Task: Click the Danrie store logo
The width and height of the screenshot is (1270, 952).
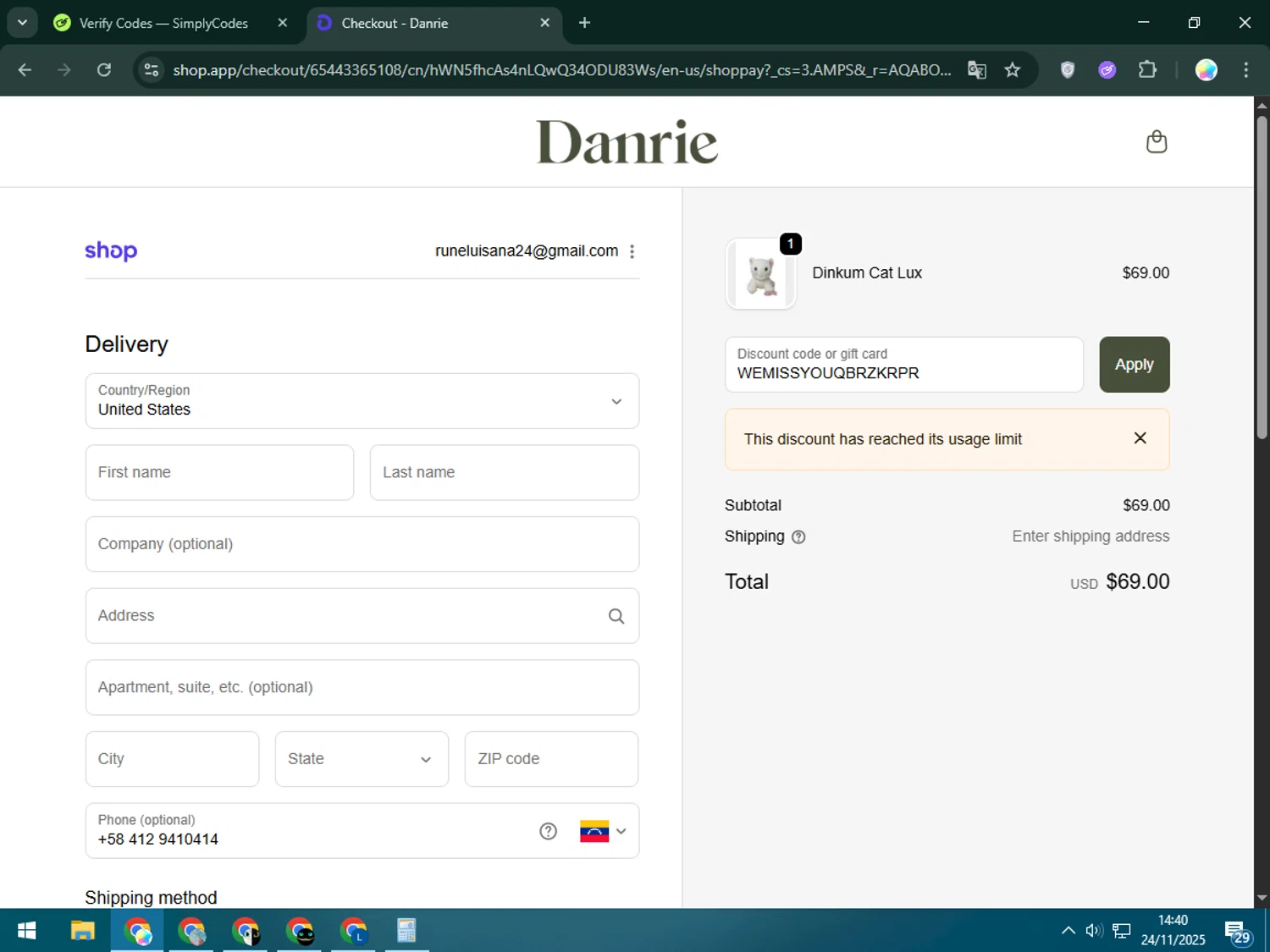Action: (x=627, y=141)
